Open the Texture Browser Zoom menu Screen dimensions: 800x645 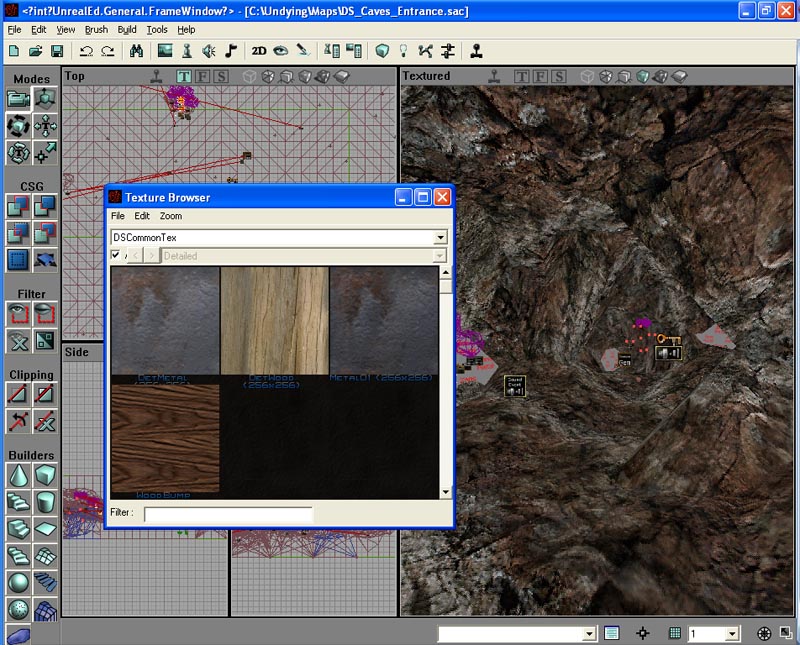(x=171, y=216)
